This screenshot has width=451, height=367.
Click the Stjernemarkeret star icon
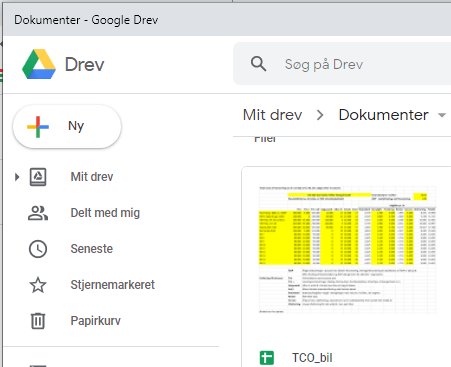[38, 285]
